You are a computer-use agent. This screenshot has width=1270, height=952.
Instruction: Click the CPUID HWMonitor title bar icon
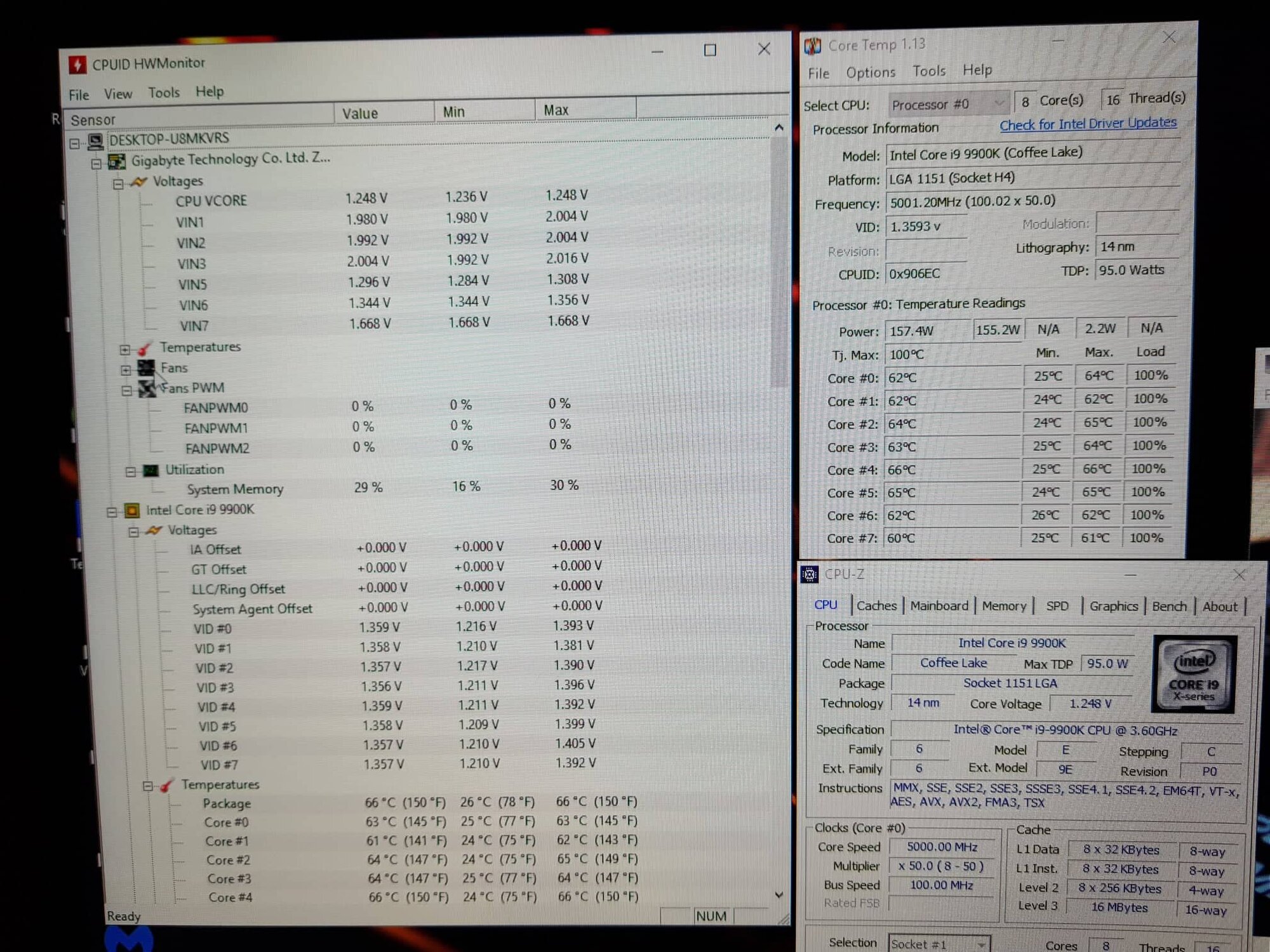tap(77, 64)
